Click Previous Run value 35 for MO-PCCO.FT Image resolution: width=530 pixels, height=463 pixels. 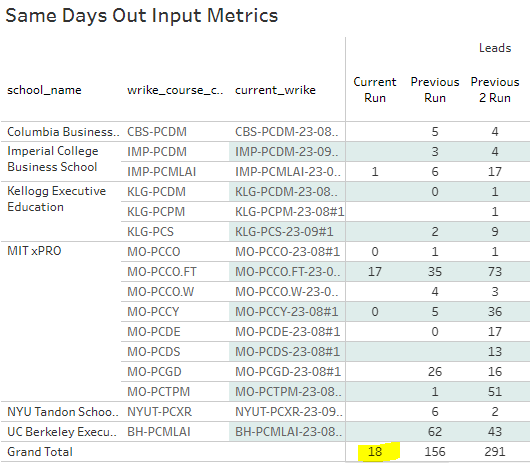click(x=435, y=272)
